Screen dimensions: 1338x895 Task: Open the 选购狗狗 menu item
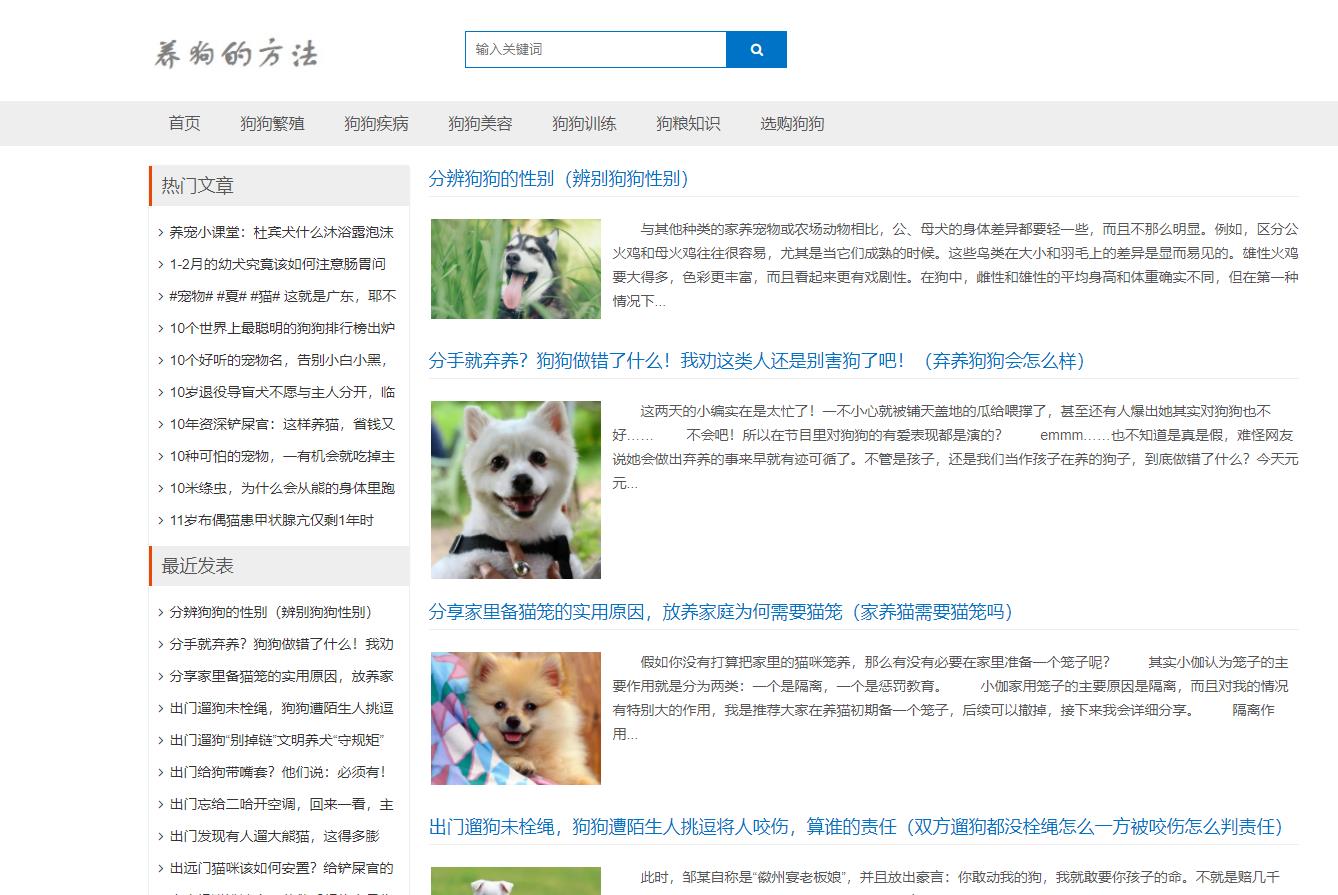[x=792, y=124]
